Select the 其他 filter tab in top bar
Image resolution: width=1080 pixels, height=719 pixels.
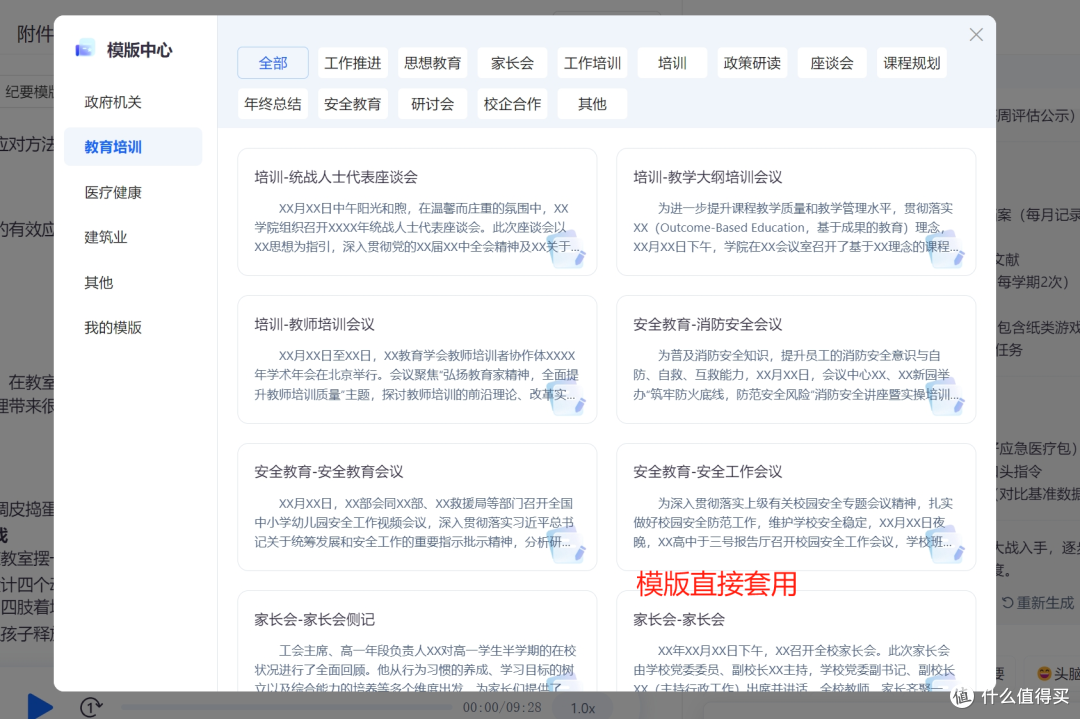[592, 104]
